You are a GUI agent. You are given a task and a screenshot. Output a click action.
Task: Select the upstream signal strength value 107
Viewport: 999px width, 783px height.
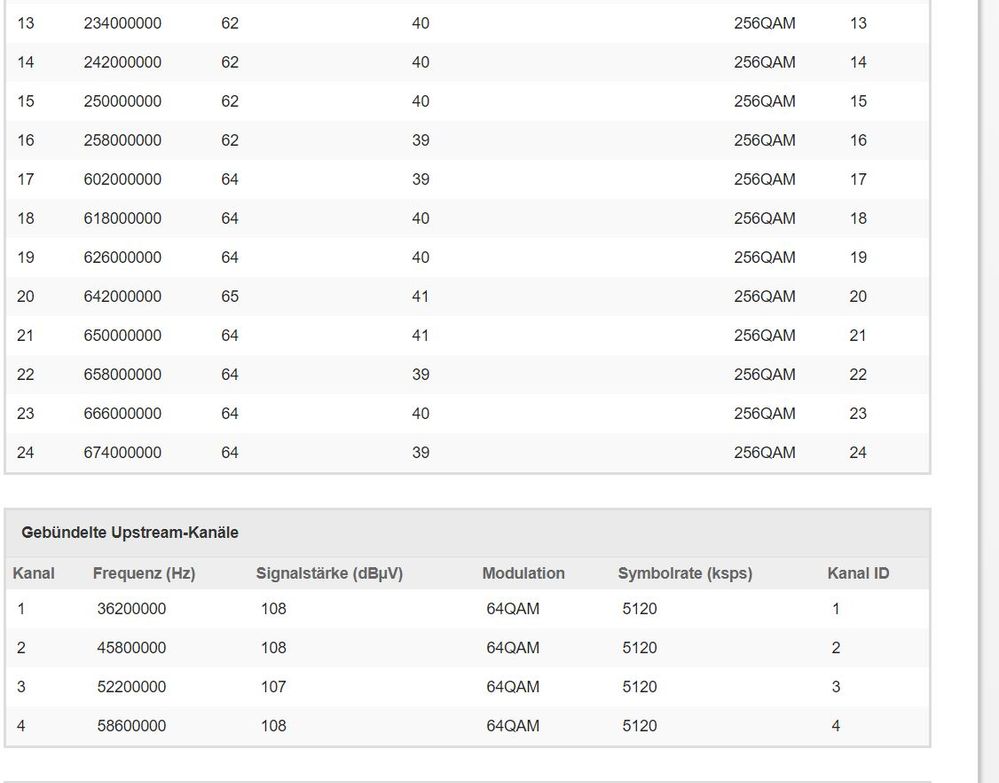(273, 686)
